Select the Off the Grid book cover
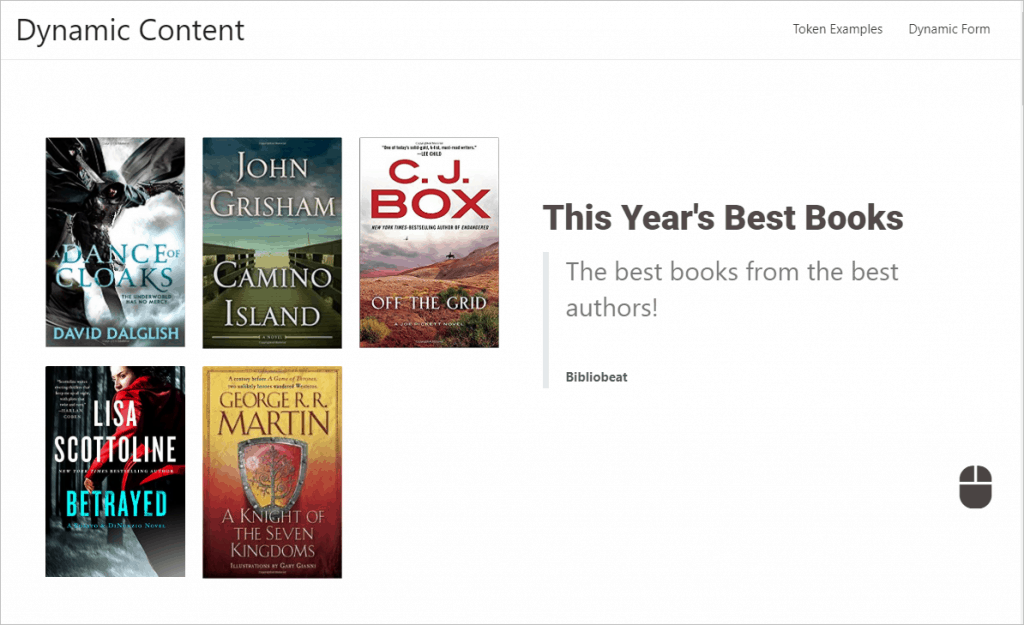Image resolution: width=1024 pixels, height=625 pixels. [429, 242]
